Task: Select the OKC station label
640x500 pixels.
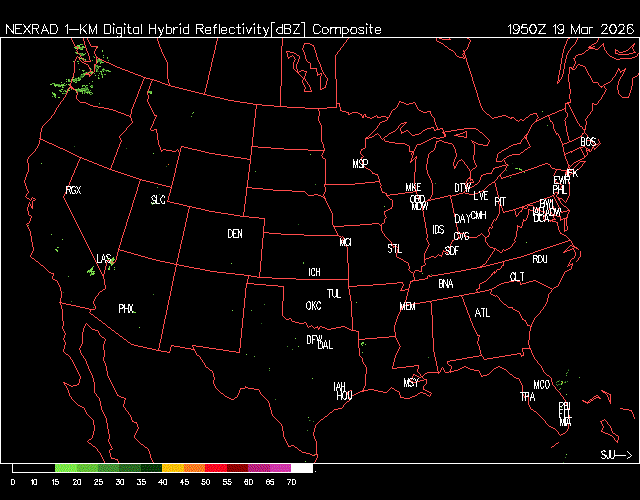Action: pyautogui.click(x=314, y=306)
